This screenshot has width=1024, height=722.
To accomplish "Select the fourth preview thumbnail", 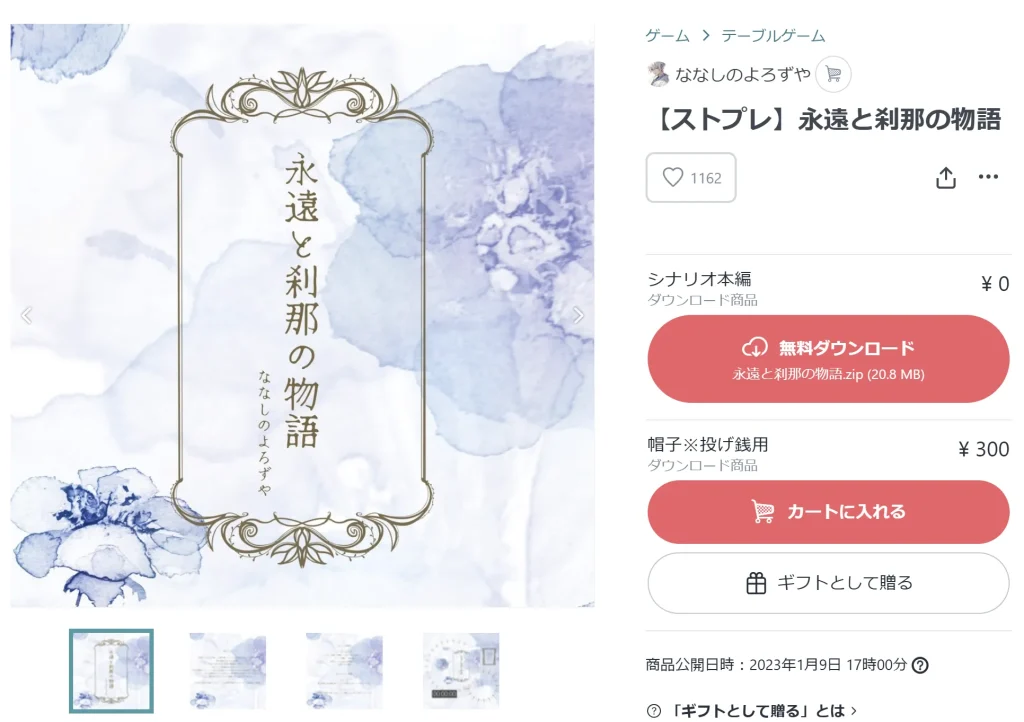I will 461,671.
